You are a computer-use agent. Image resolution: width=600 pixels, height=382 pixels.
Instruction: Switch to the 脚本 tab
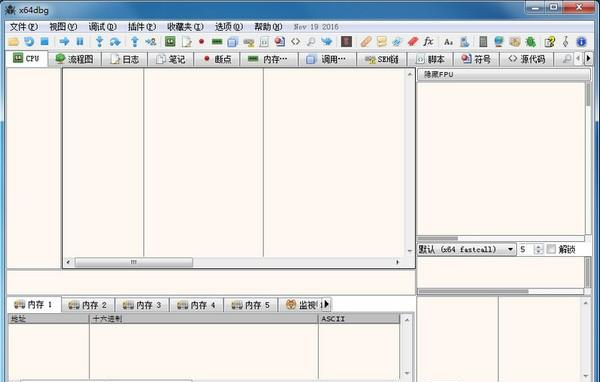pyautogui.click(x=430, y=59)
